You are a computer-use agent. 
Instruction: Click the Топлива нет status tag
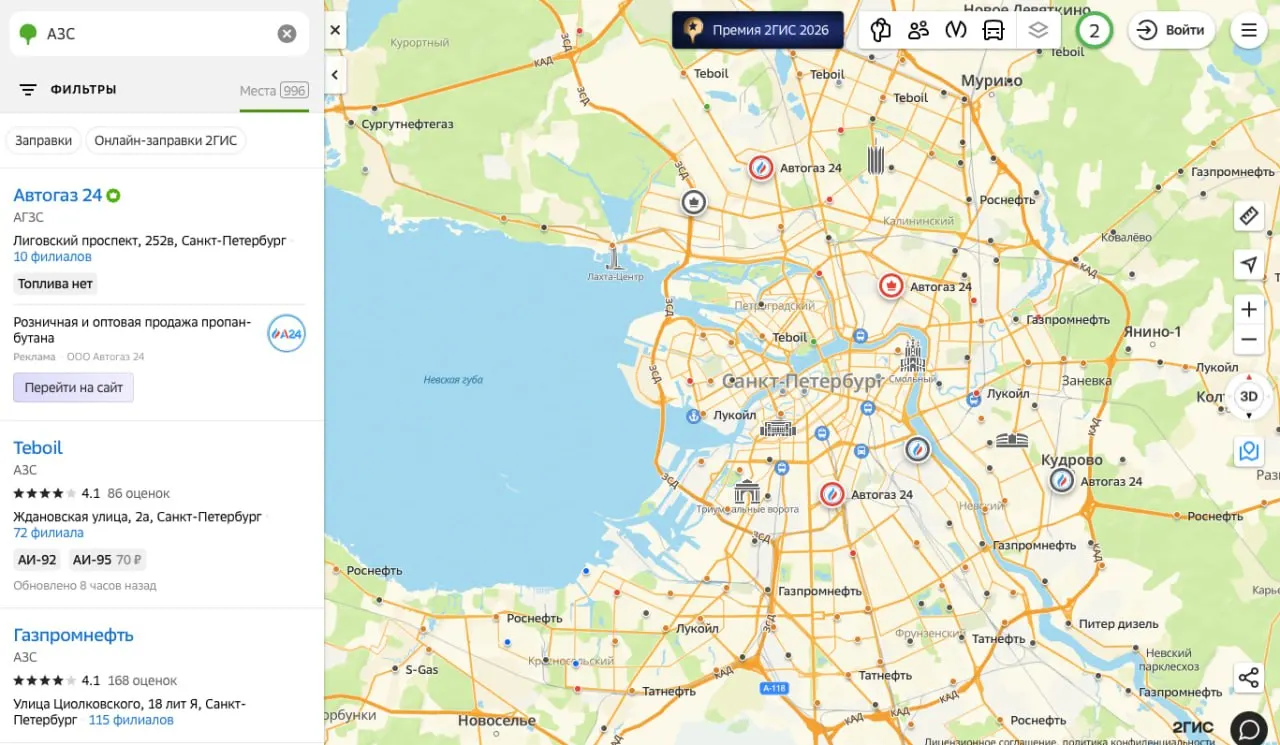coord(55,284)
